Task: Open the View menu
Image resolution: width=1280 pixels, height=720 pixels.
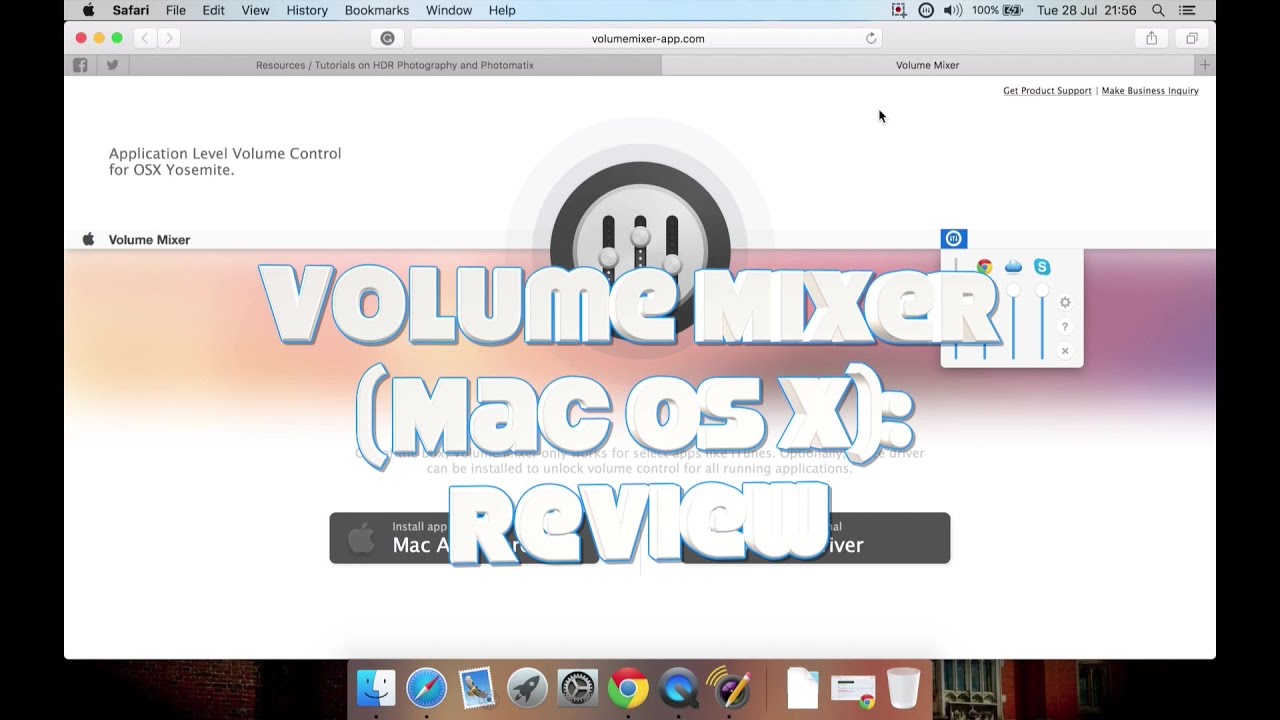Action: (255, 10)
